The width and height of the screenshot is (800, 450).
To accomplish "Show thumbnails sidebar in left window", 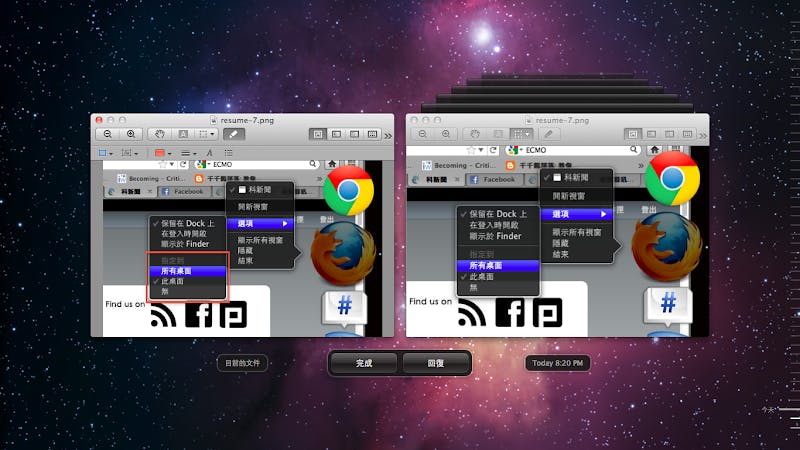I will (336, 134).
